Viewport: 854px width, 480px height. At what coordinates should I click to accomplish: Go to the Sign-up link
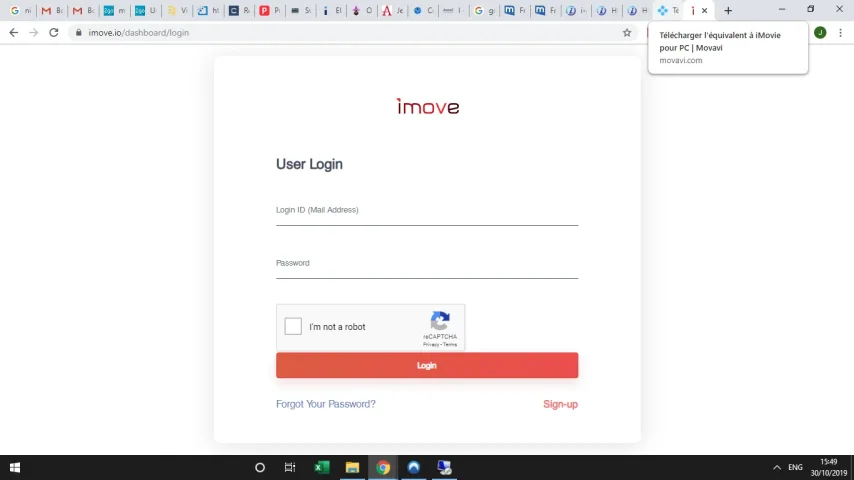pos(560,404)
